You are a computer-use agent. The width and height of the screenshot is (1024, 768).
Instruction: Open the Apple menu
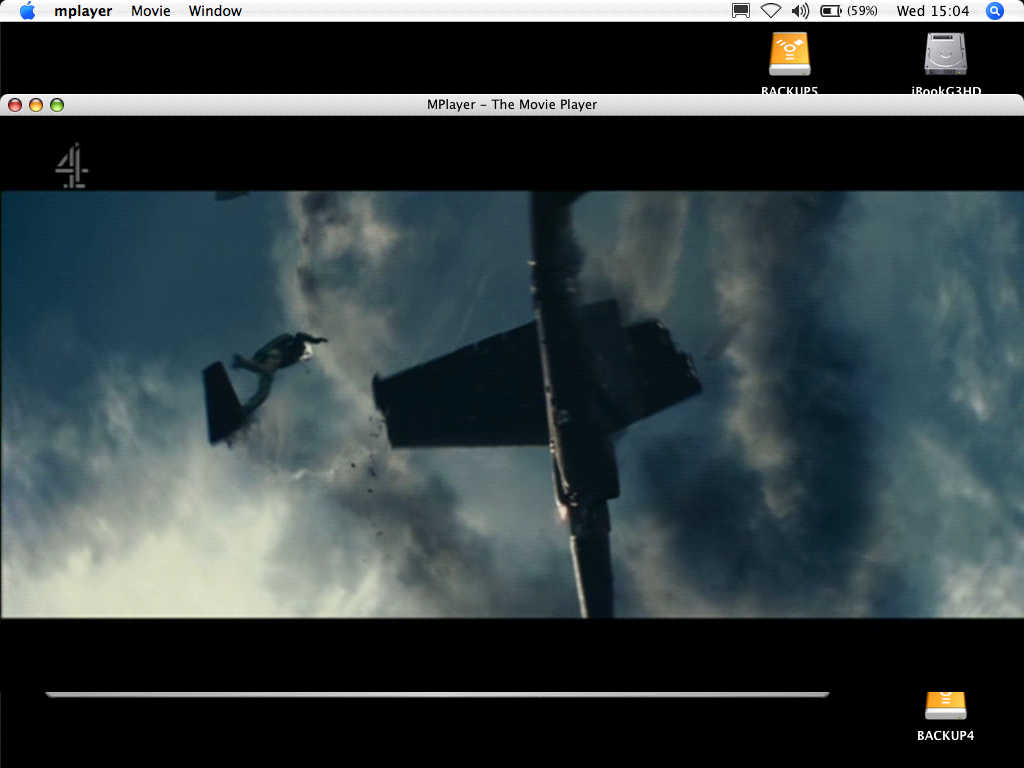click(27, 10)
